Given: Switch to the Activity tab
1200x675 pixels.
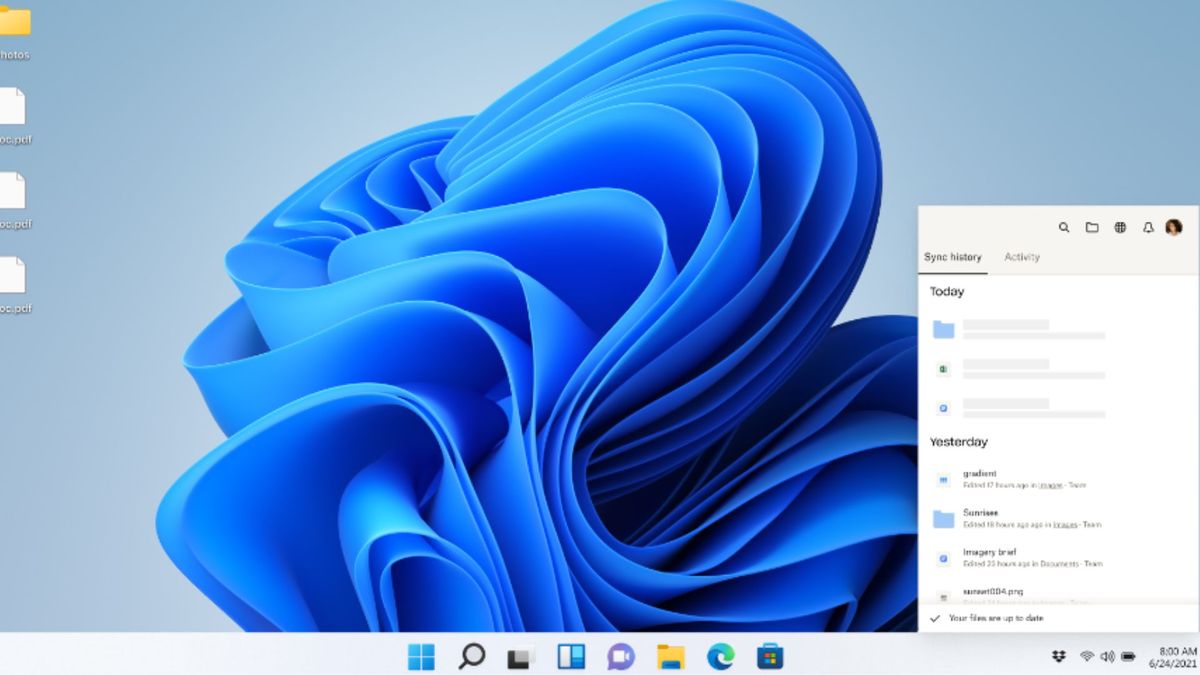Looking at the screenshot, I should point(1022,257).
